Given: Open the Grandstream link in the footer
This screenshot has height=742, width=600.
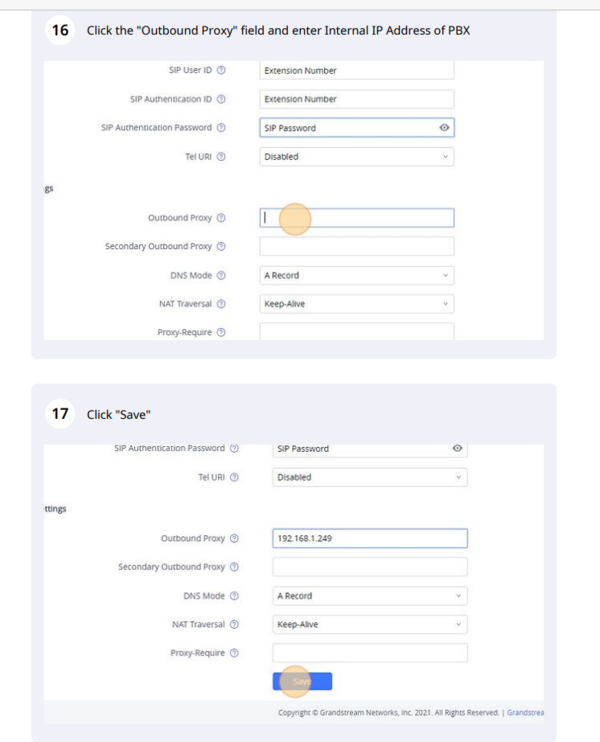Looking at the screenshot, I should (x=525, y=713).
